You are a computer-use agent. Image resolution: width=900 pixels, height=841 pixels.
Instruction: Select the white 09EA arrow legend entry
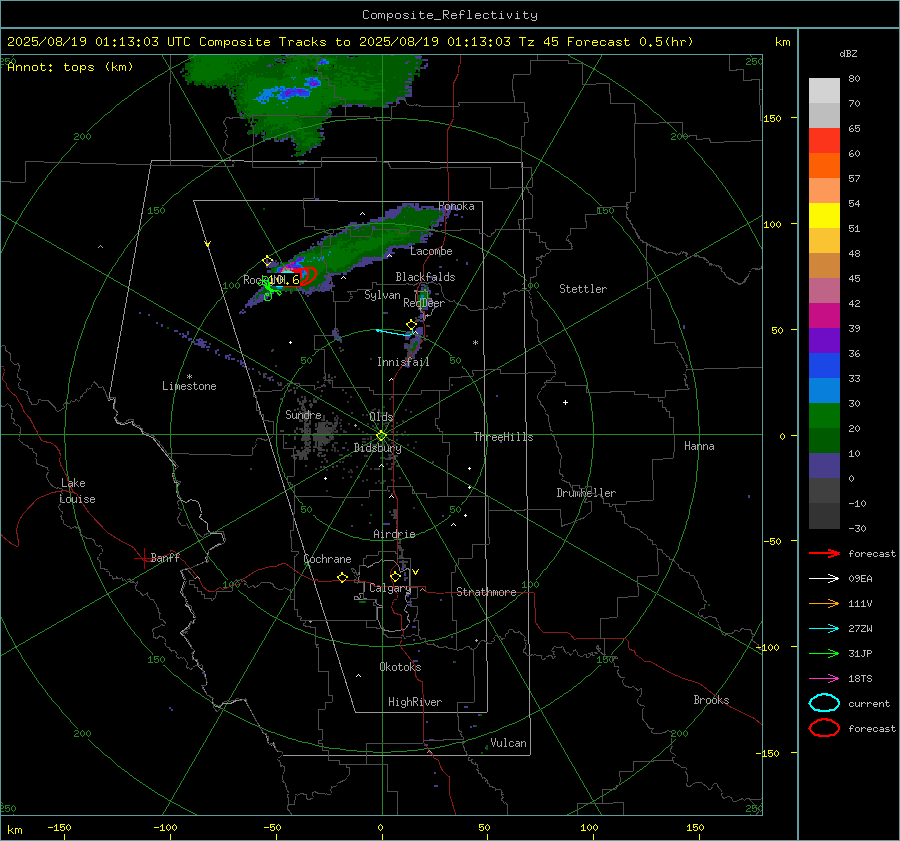824,579
